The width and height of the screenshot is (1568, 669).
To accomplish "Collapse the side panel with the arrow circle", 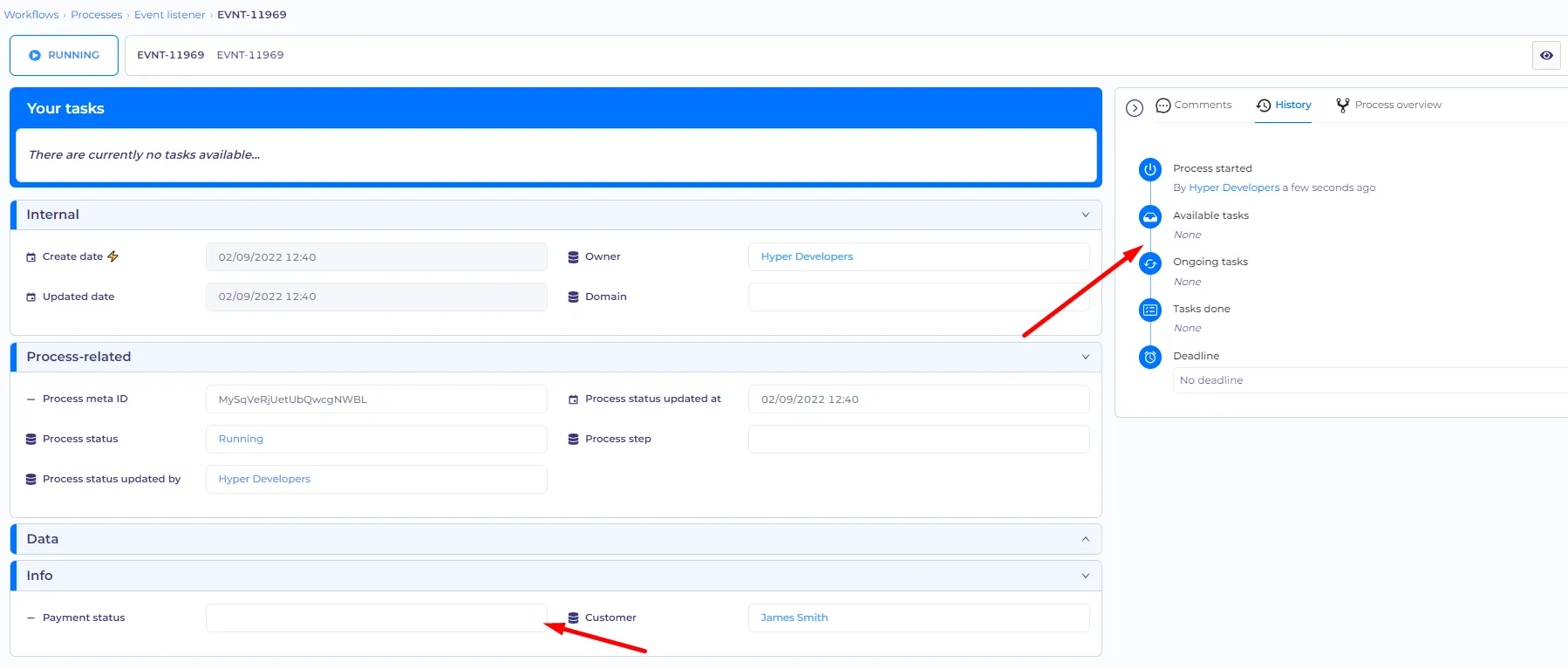I will click(1135, 108).
